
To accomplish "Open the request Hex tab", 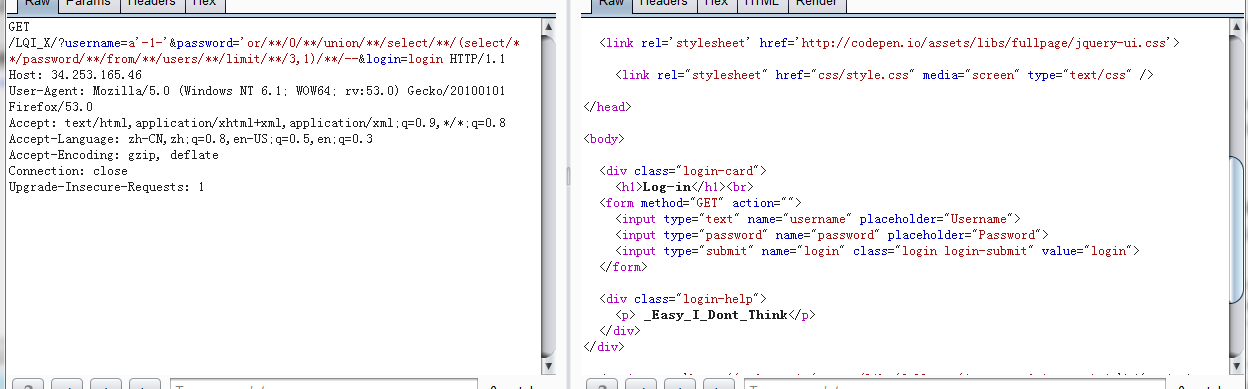I will (203, 4).
